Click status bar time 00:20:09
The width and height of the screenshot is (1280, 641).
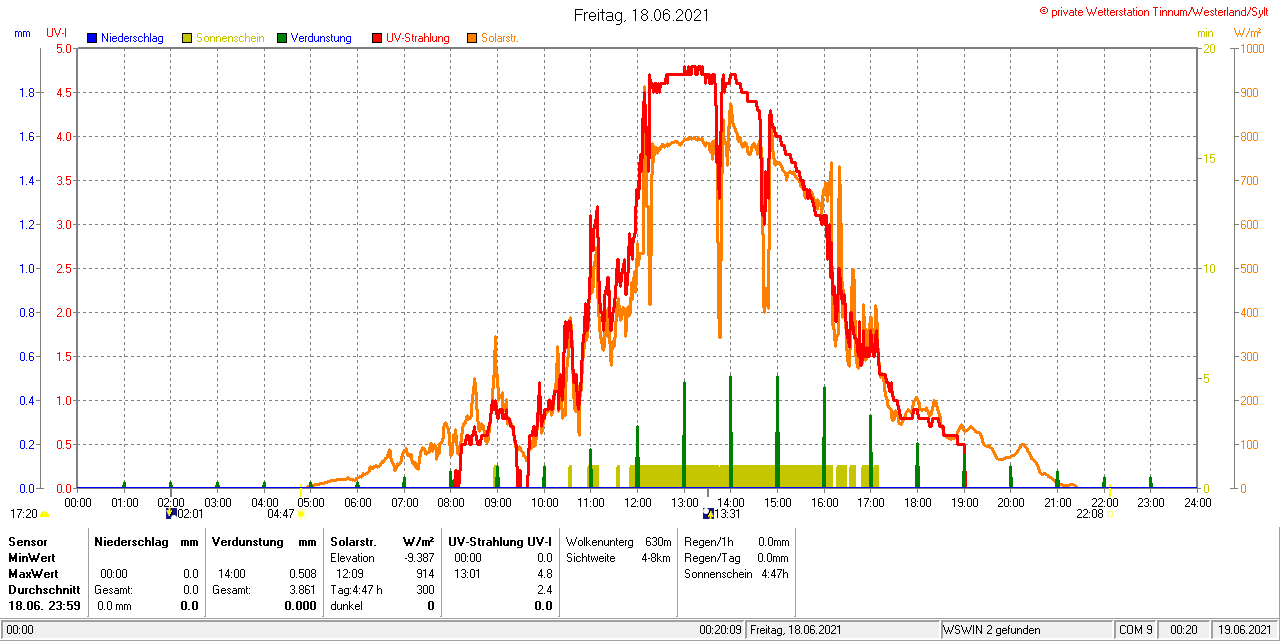click(x=720, y=630)
